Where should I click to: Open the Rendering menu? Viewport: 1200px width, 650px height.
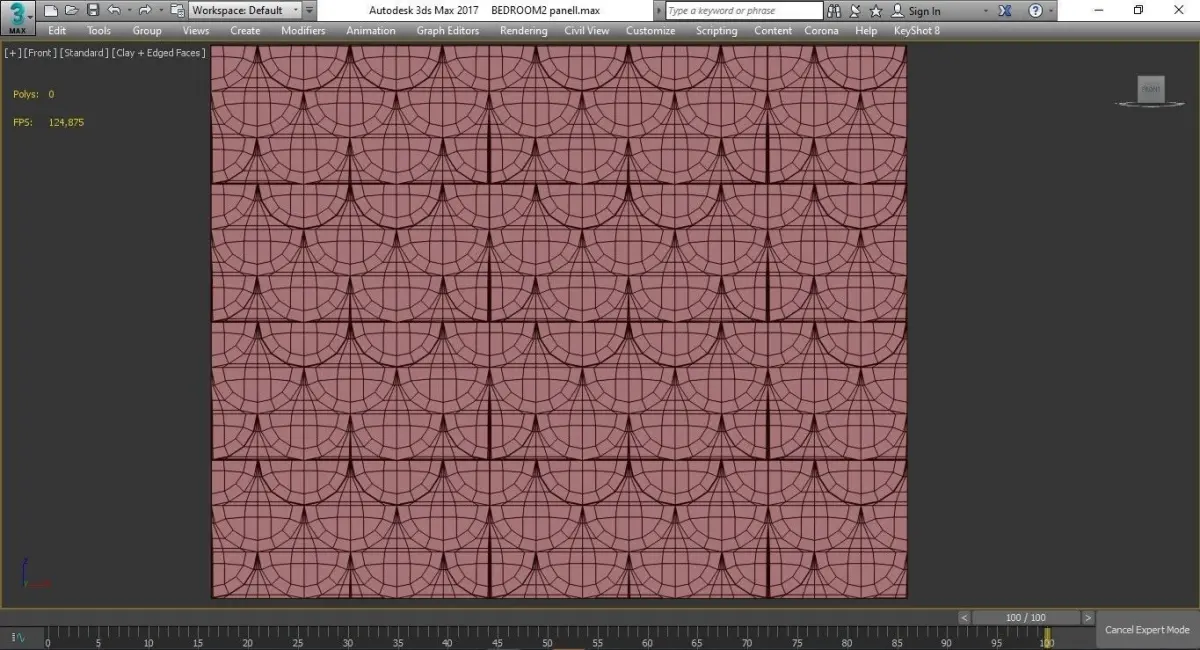click(x=524, y=31)
